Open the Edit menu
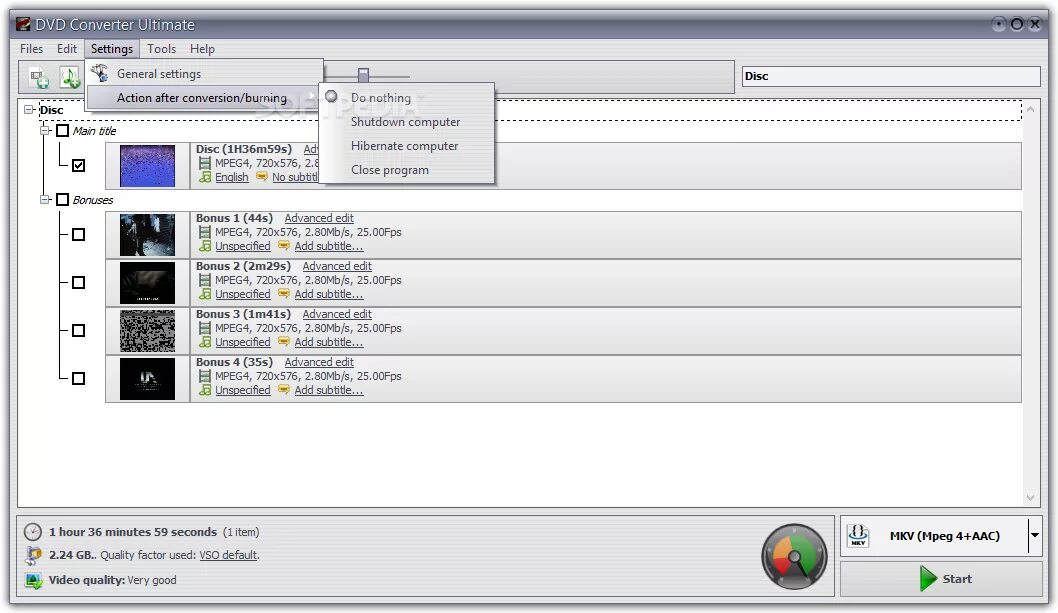 (x=66, y=49)
